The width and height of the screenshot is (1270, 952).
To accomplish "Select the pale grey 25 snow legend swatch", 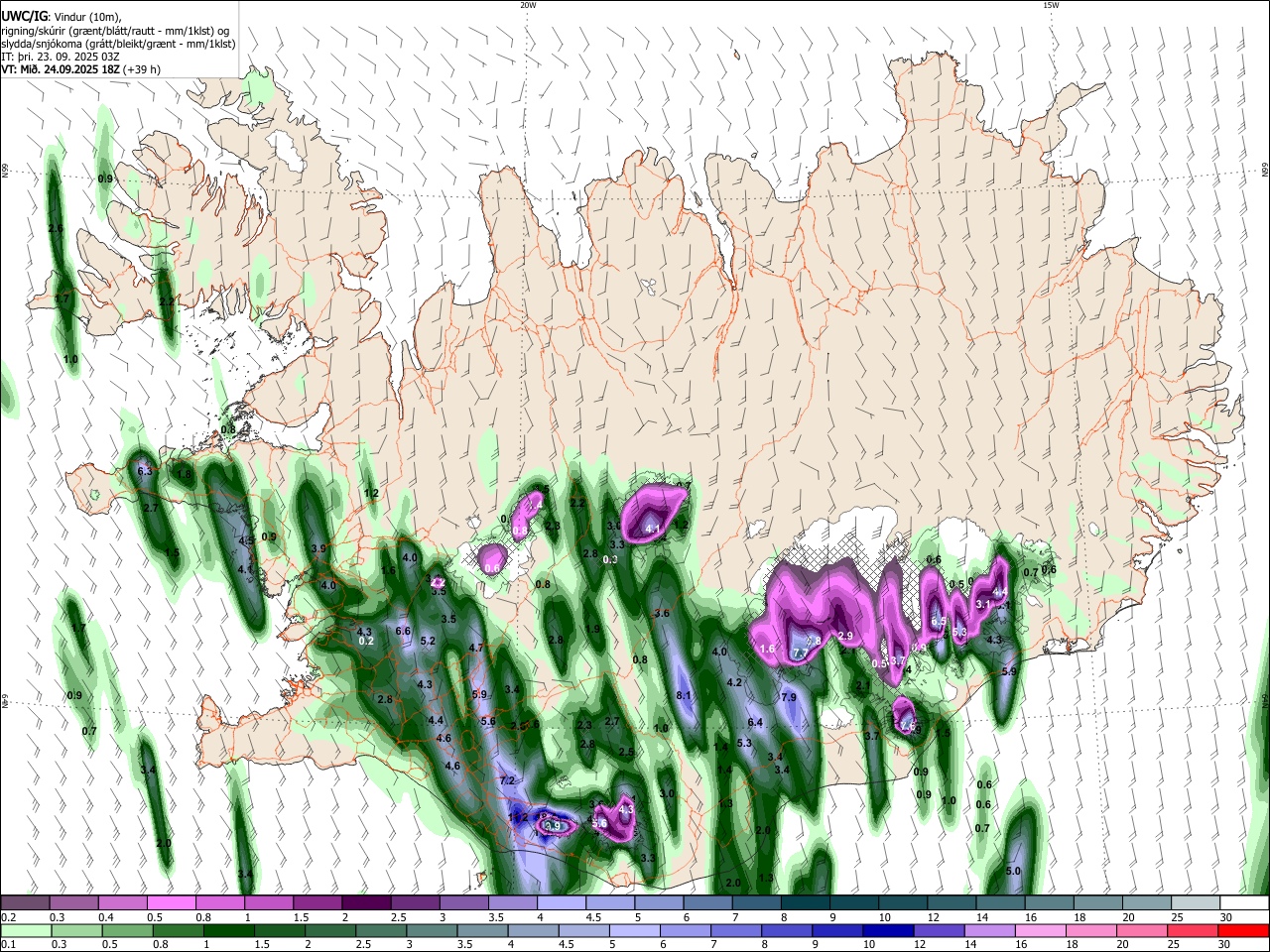I will click(x=1195, y=903).
